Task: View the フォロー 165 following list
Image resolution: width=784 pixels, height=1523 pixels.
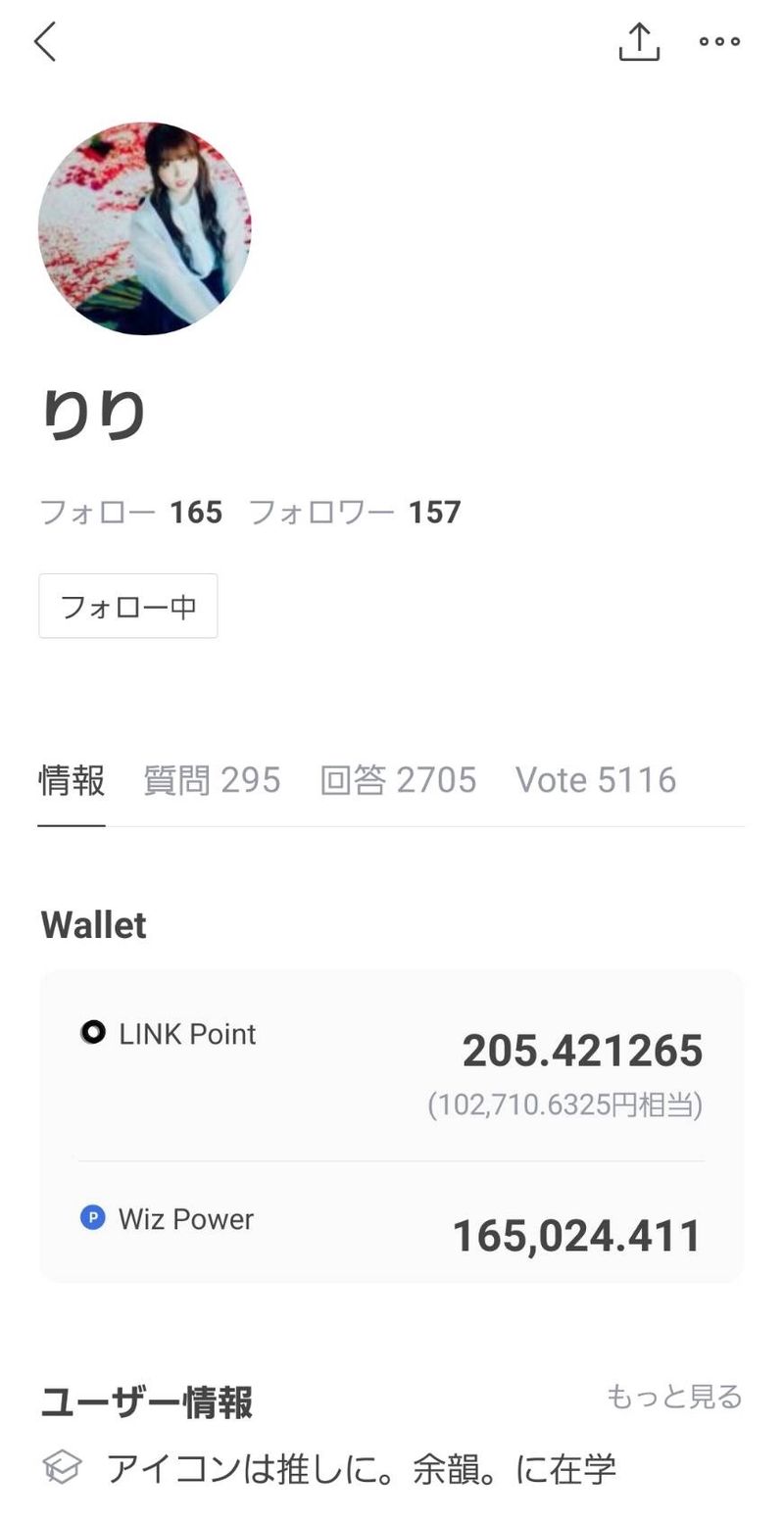Action: click(x=130, y=512)
